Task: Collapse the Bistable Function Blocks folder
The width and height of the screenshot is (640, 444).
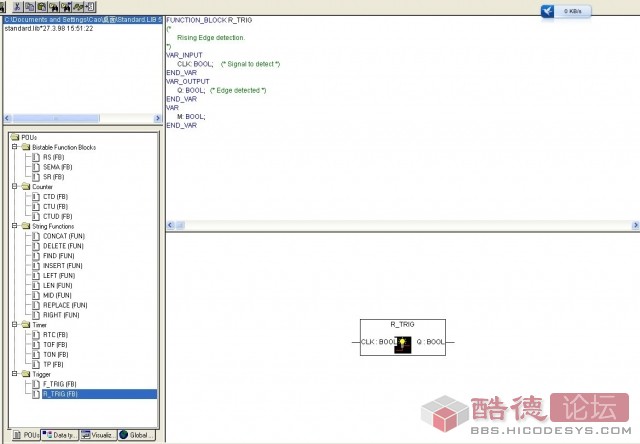Action: 15,147
